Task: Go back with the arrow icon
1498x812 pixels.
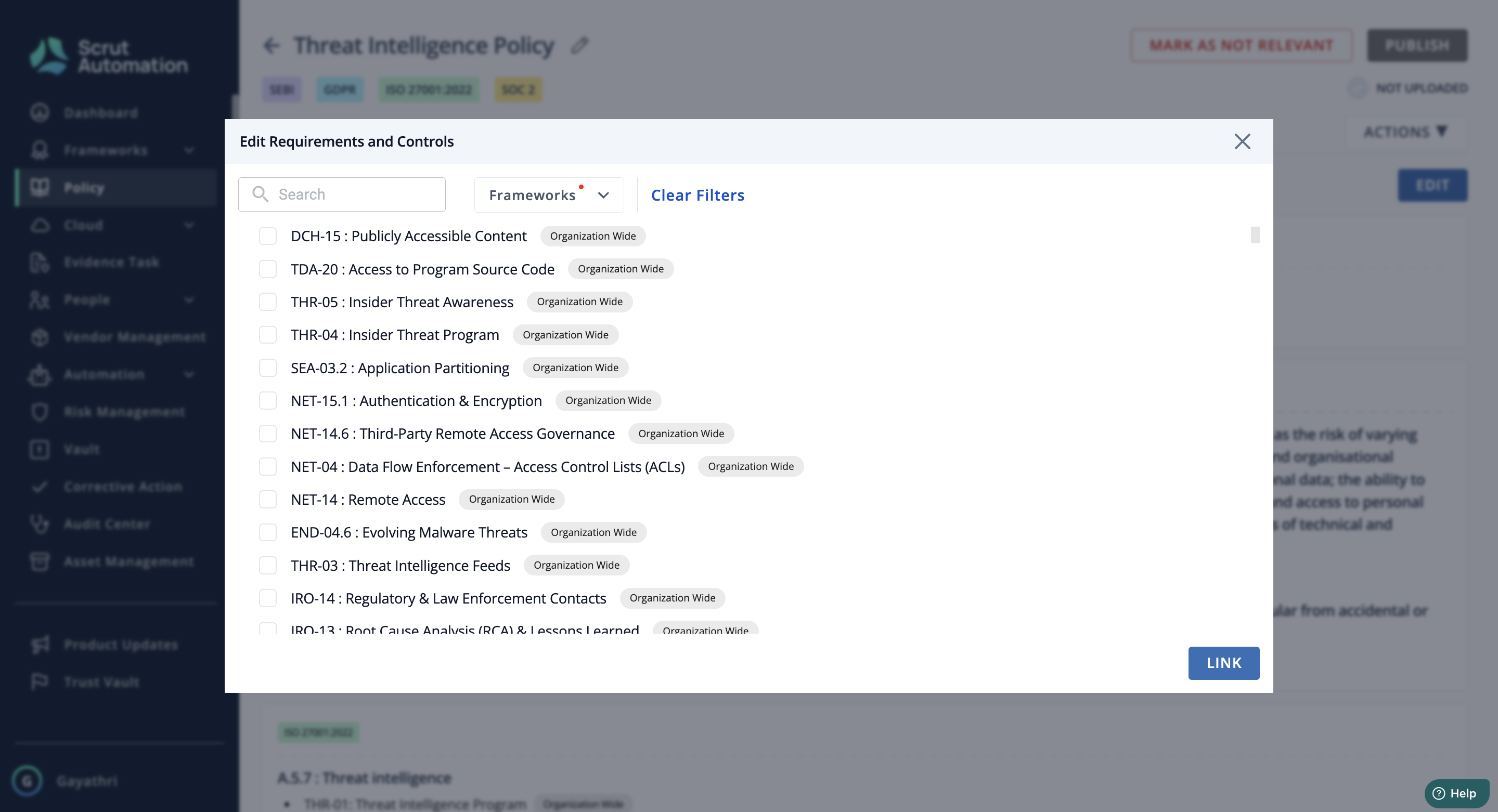Action: pos(272,45)
